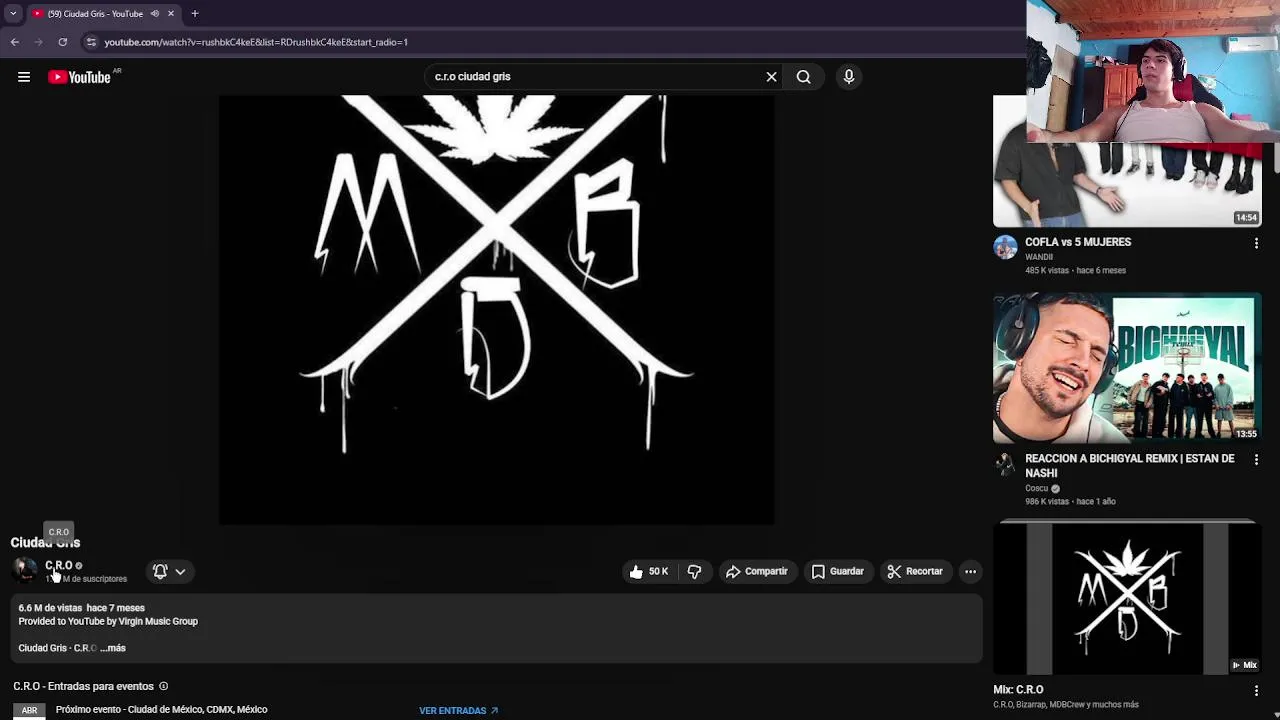Click 'Provided to YouTube by Virgin Music Group'
This screenshot has height=720, width=1280.
pyautogui.click(x=108, y=621)
